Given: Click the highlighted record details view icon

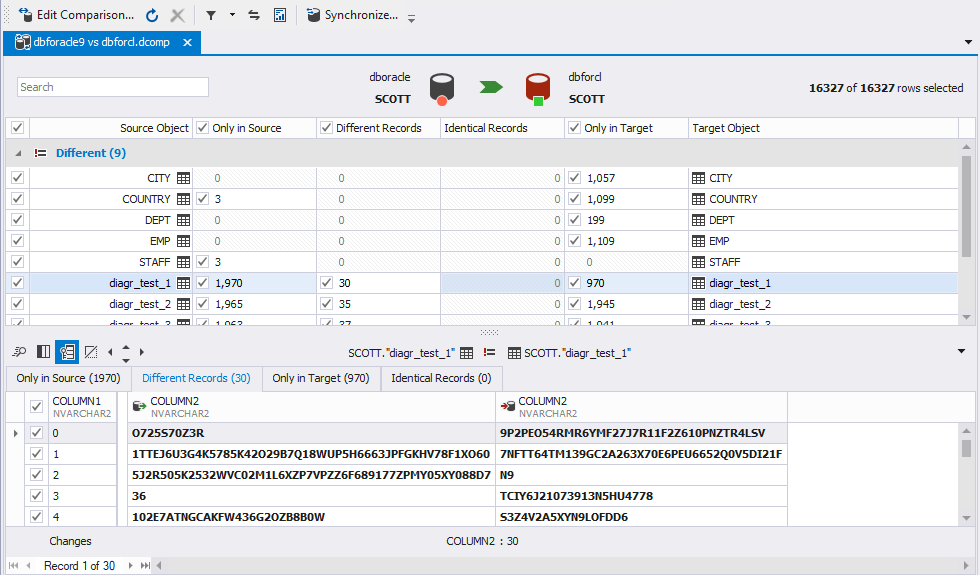Looking at the screenshot, I should click(67, 352).
